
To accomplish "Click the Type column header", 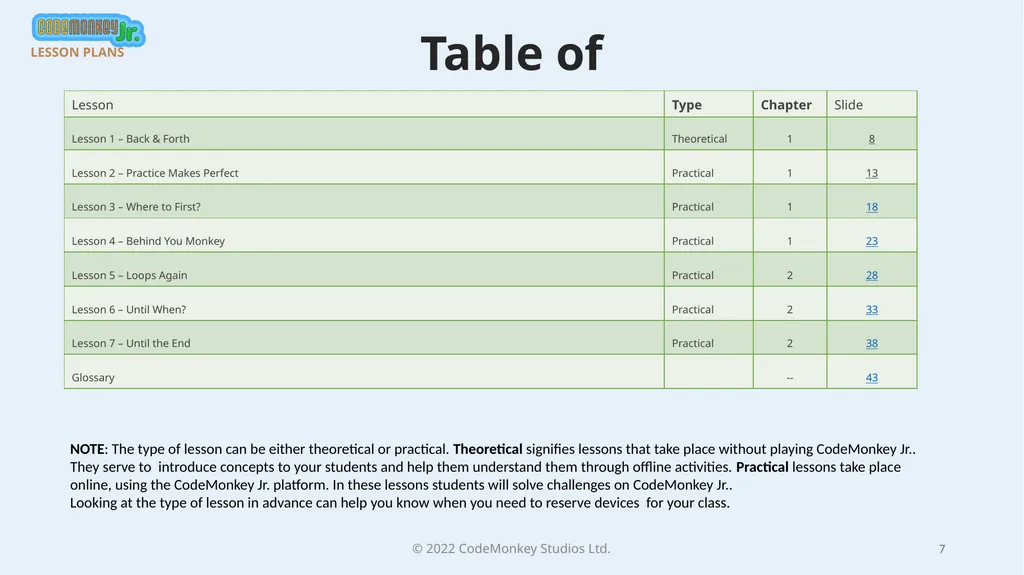I will [686, 105].
